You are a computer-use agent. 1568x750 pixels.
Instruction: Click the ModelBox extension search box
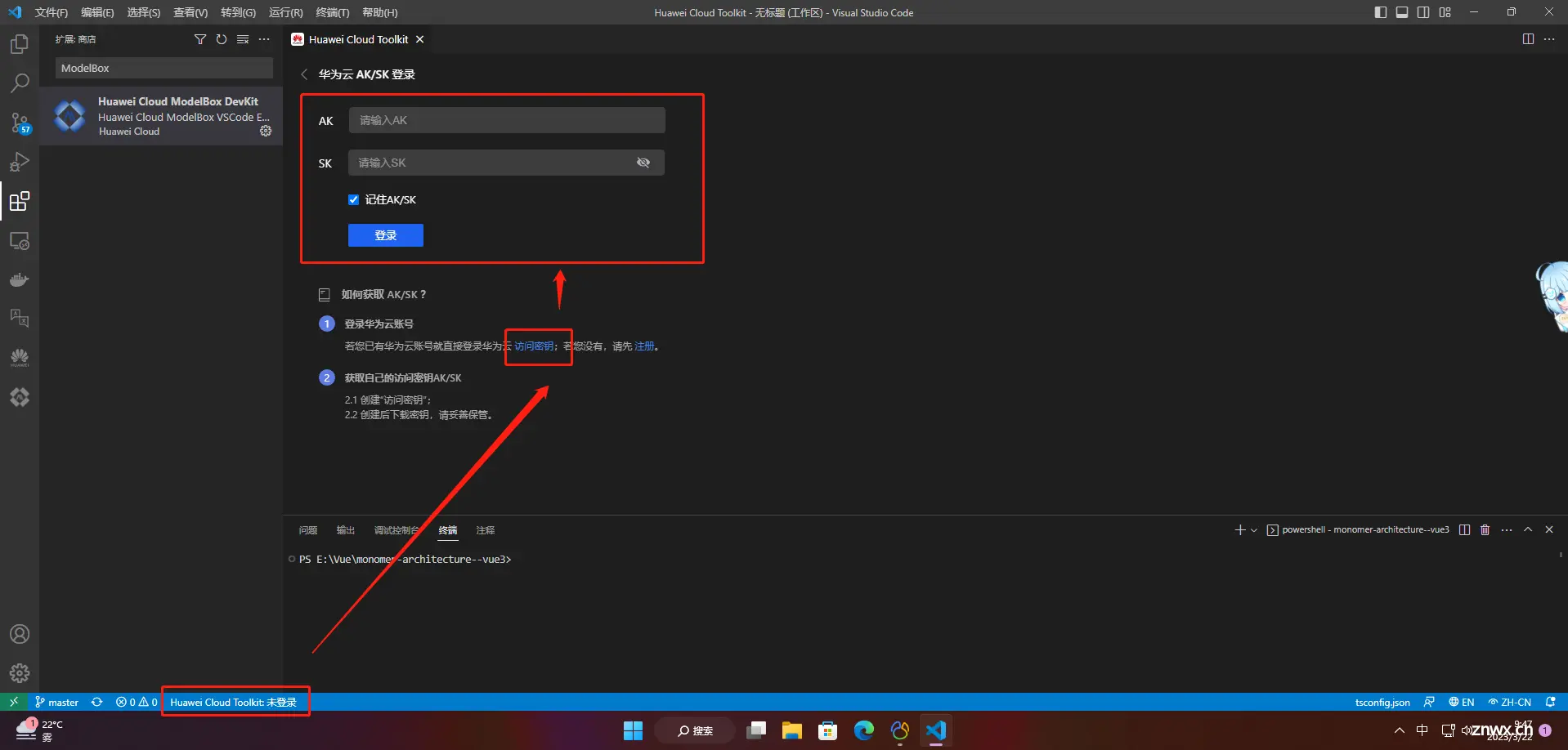pyautogui.click(x=164, y=68)
